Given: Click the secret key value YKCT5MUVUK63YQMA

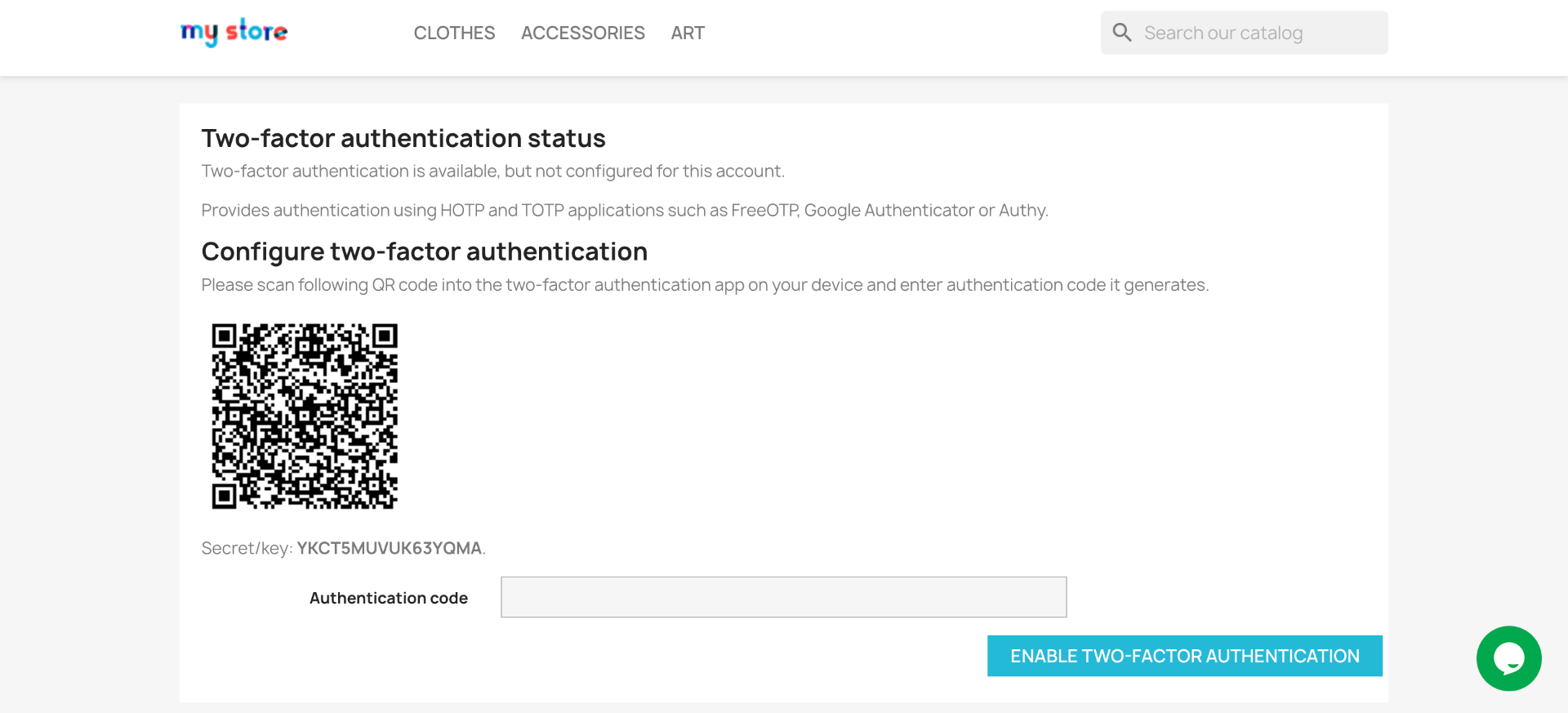Looking at the screenshot, I should 389,548.
